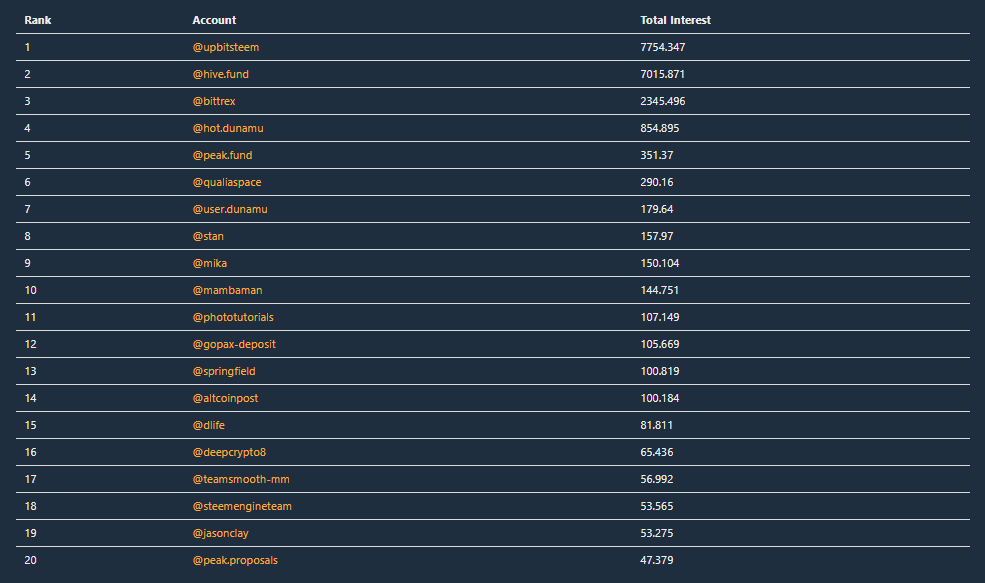Click the interest value 290.16
Viewport: 985px width, 583px height.
656,182
